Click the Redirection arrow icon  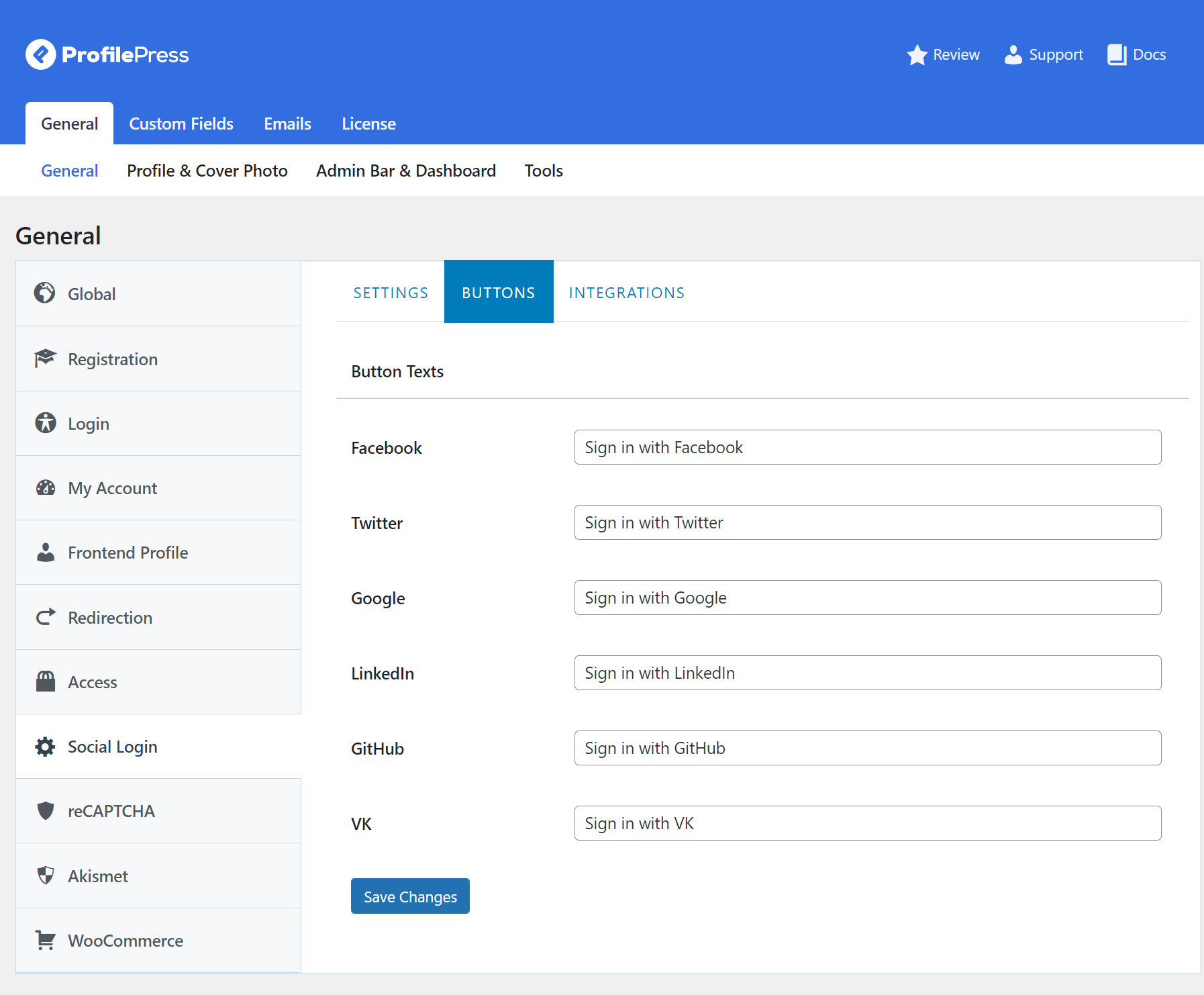45,616
